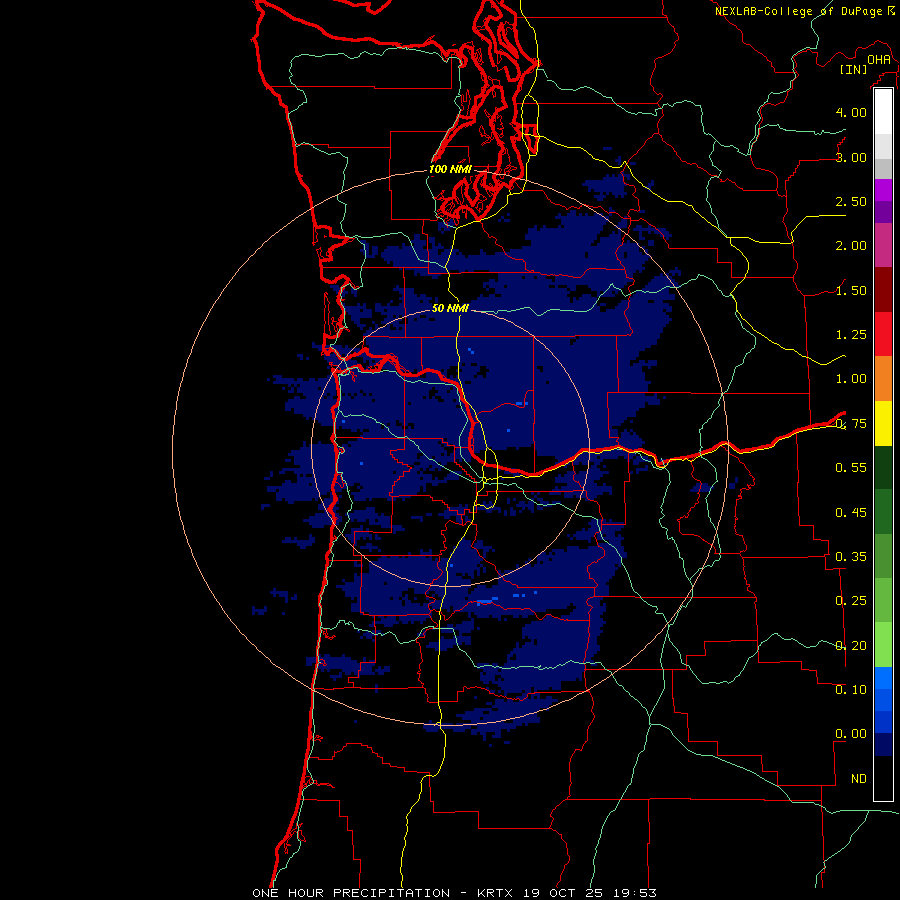This screenshot has height=900, width=900.
Task: Click the green swatch beside the 0.25 label
Action: click(883, 600)
